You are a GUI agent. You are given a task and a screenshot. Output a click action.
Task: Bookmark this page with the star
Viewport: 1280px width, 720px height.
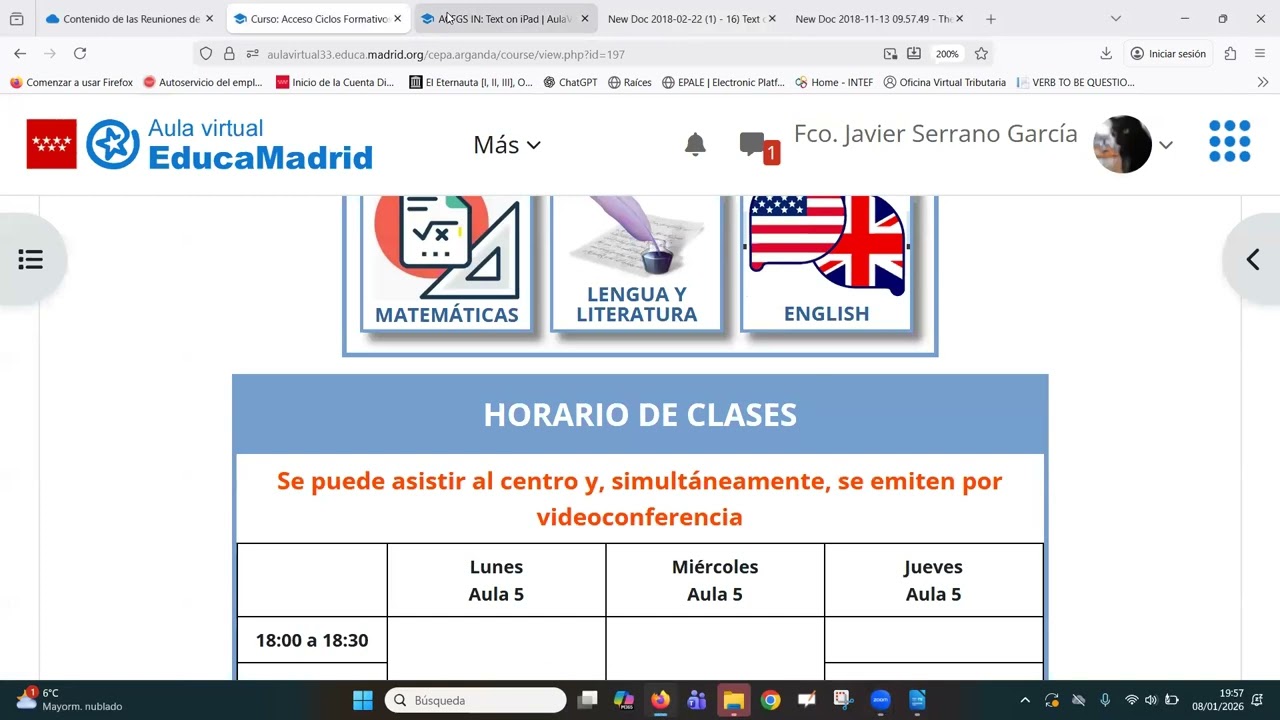pos(981,54)
